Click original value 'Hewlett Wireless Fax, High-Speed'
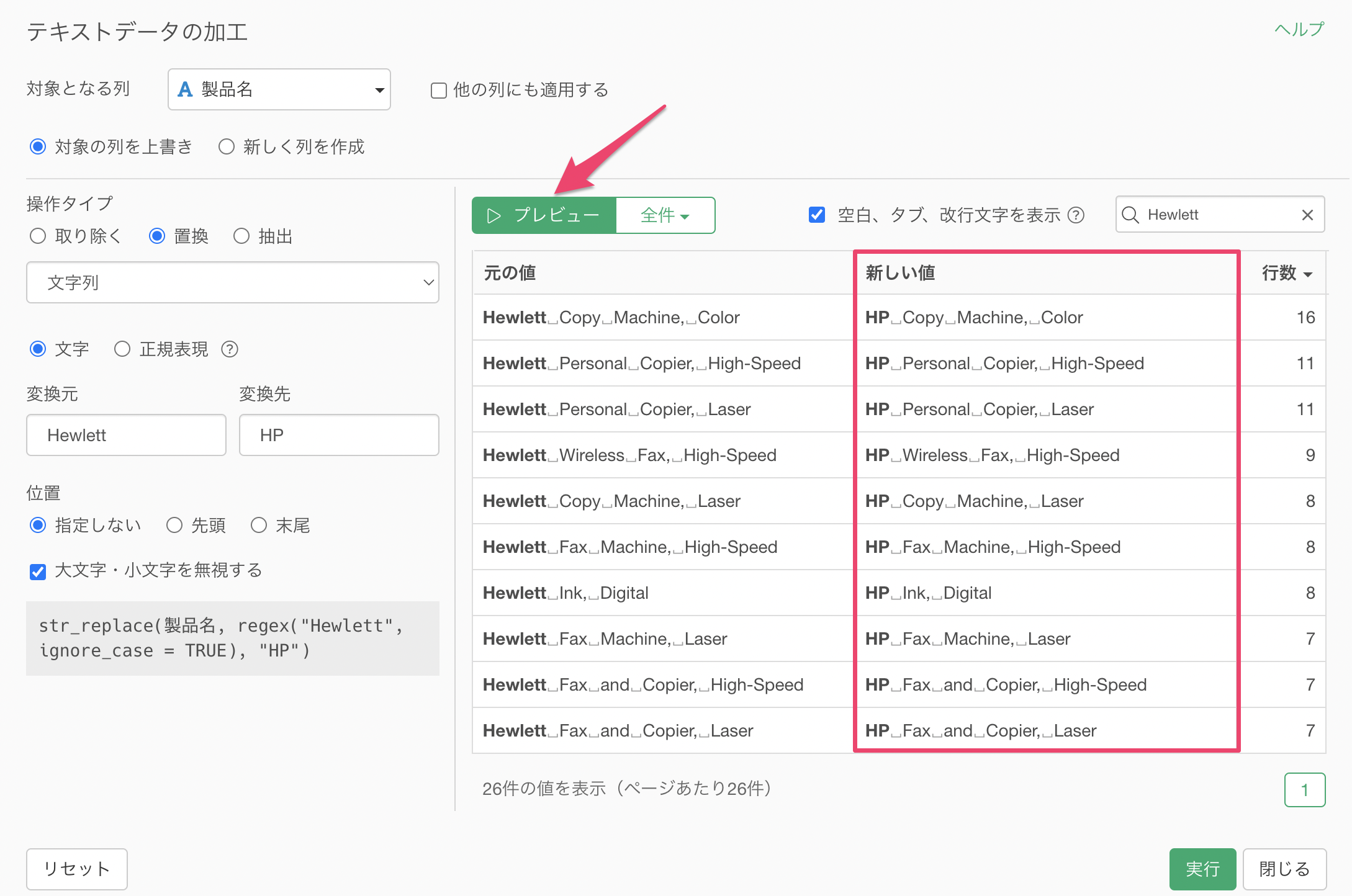Screen dimensions: 1352x896 coord(629,455)
